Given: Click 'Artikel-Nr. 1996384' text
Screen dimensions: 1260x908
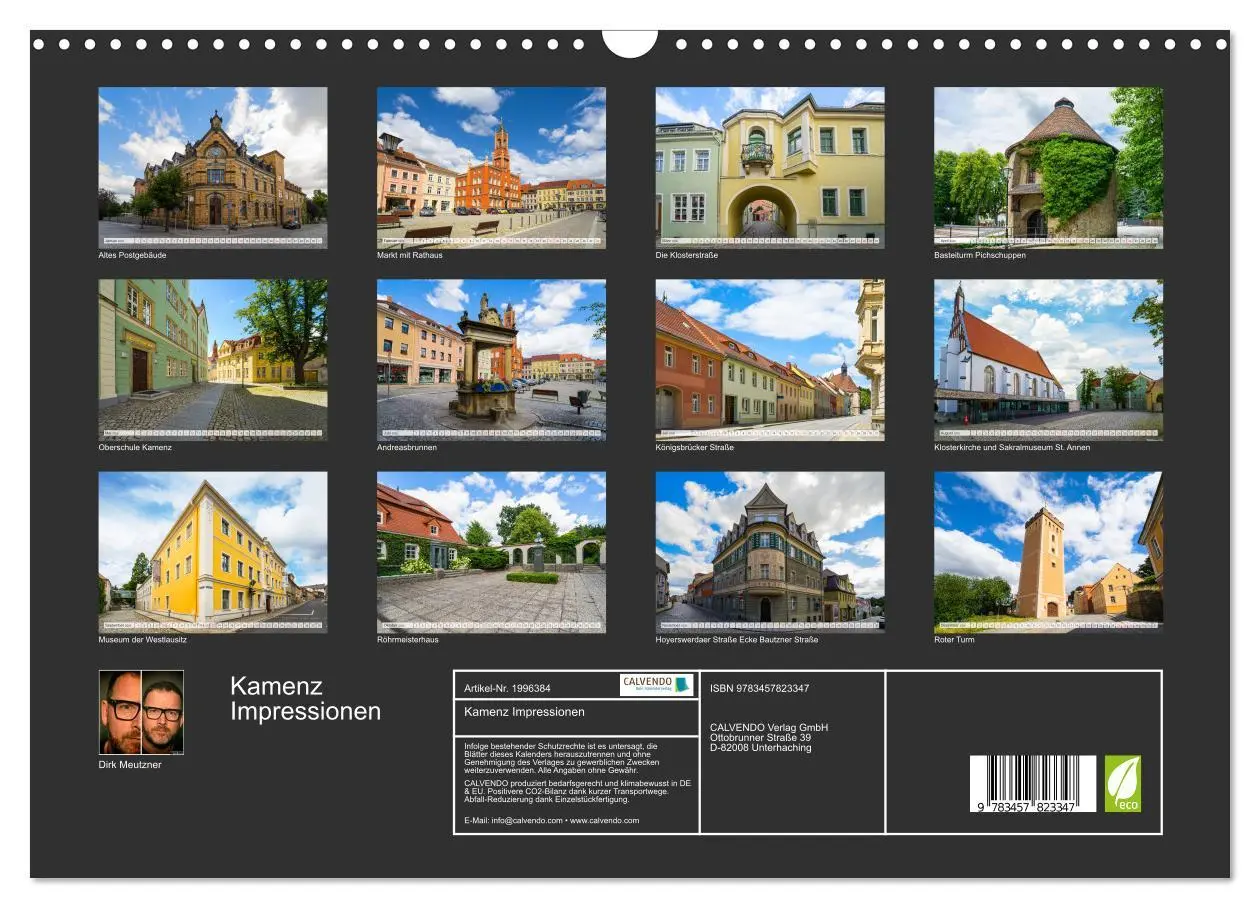Looking at the screenshot, I should tap(508, 689).
